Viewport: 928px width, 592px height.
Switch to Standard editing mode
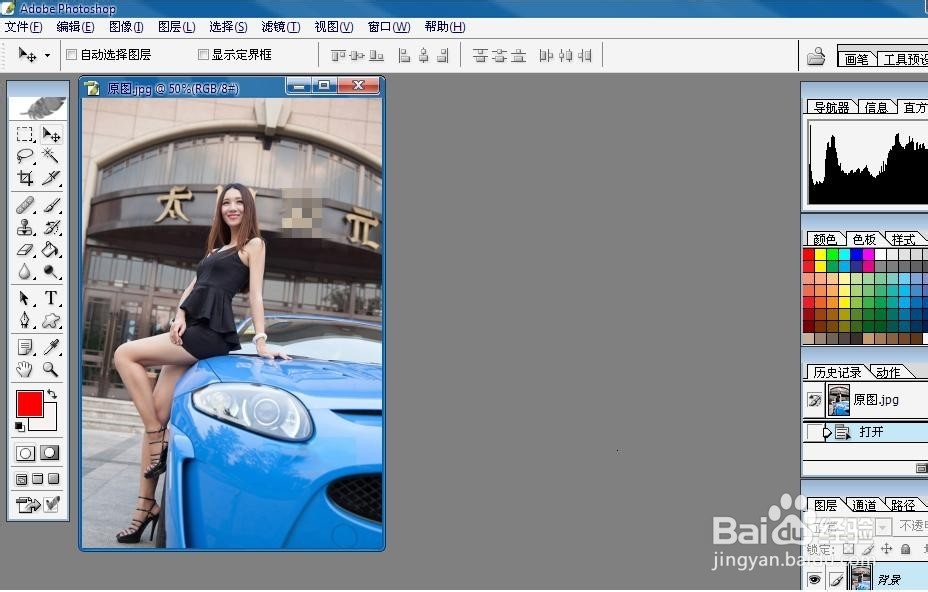(x=25, y=453)
